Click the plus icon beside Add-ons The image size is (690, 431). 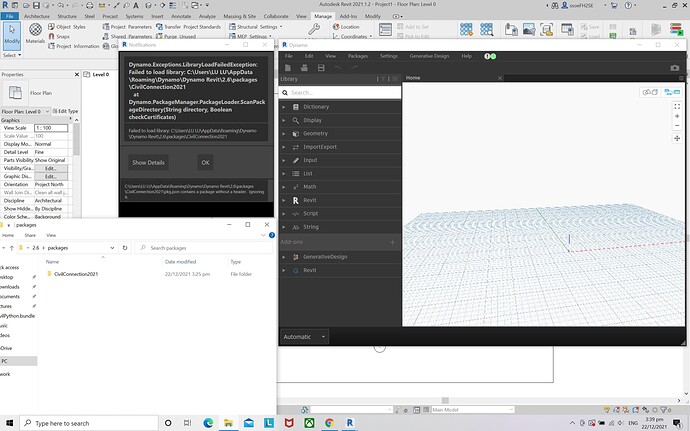392,242
